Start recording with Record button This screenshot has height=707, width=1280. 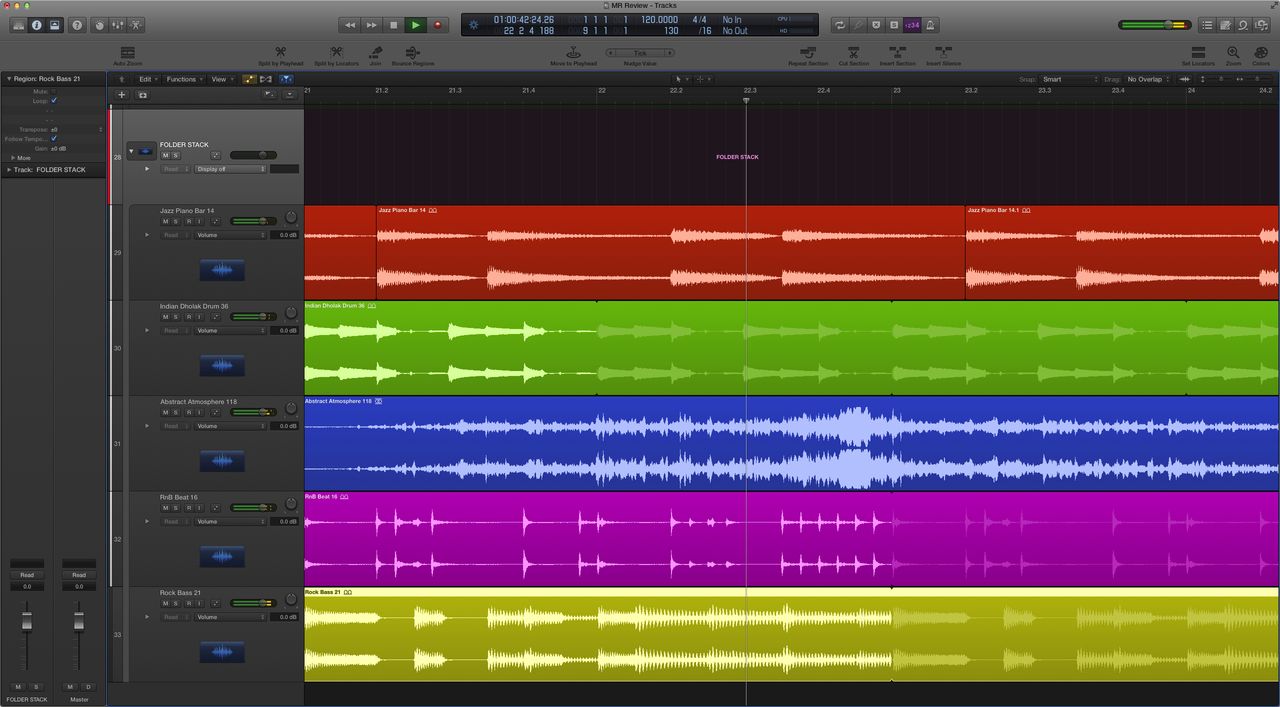(437, 24)
